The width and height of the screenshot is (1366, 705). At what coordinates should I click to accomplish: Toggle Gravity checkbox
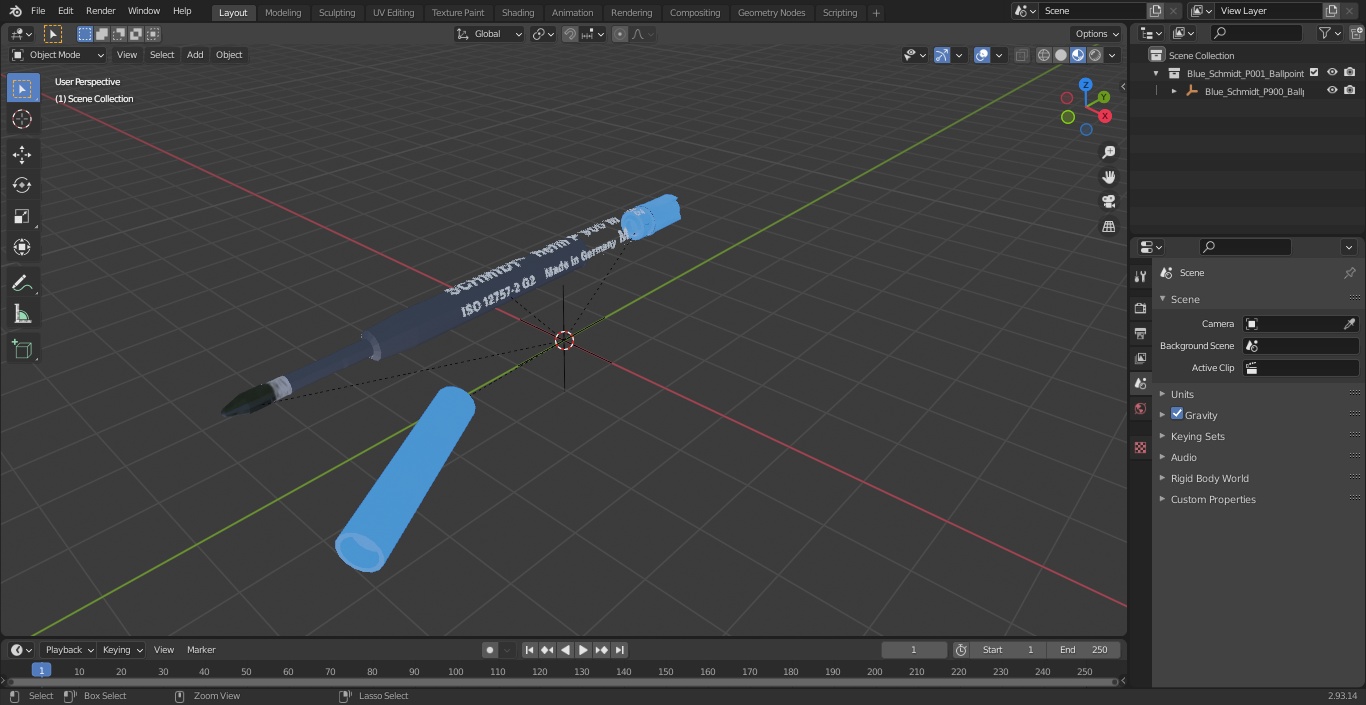coord(1177,414)
